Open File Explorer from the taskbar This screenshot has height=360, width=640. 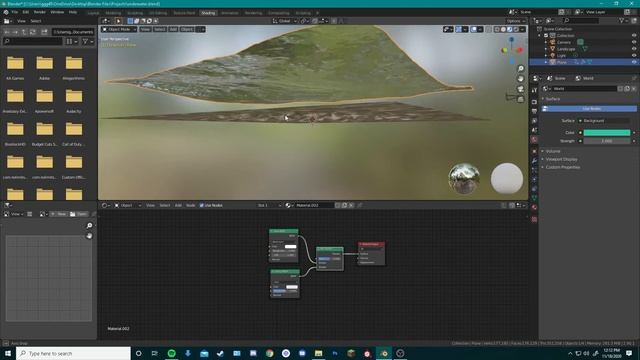[318, 353]
